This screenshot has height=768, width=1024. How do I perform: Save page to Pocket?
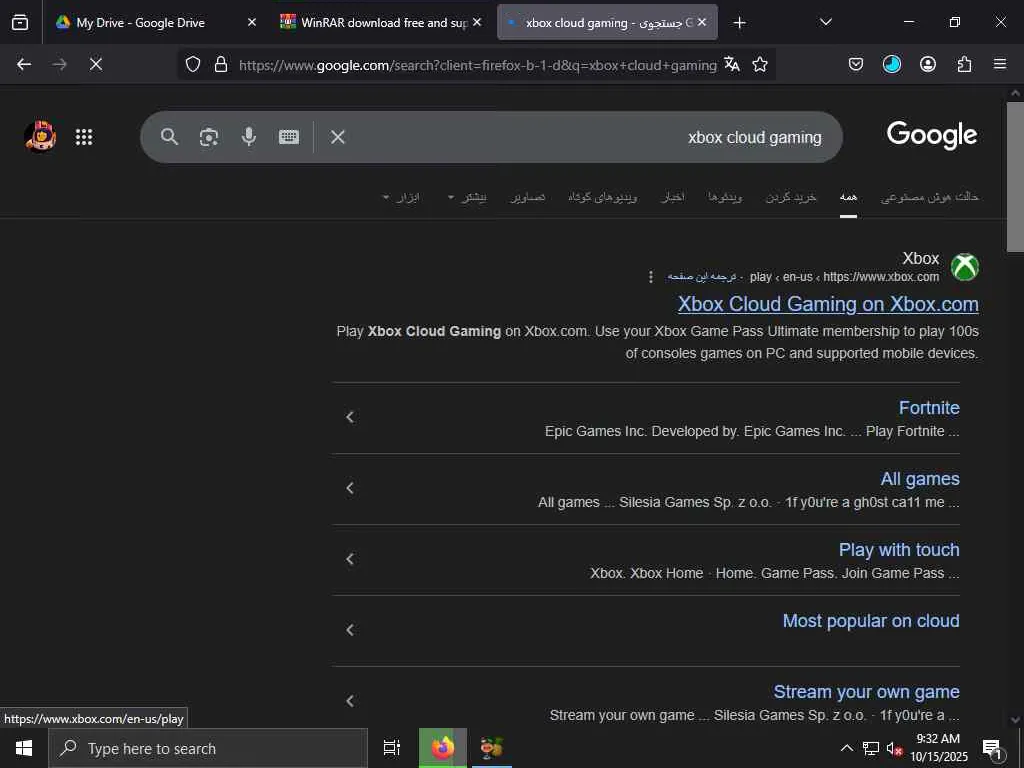(x=856, y=64)
